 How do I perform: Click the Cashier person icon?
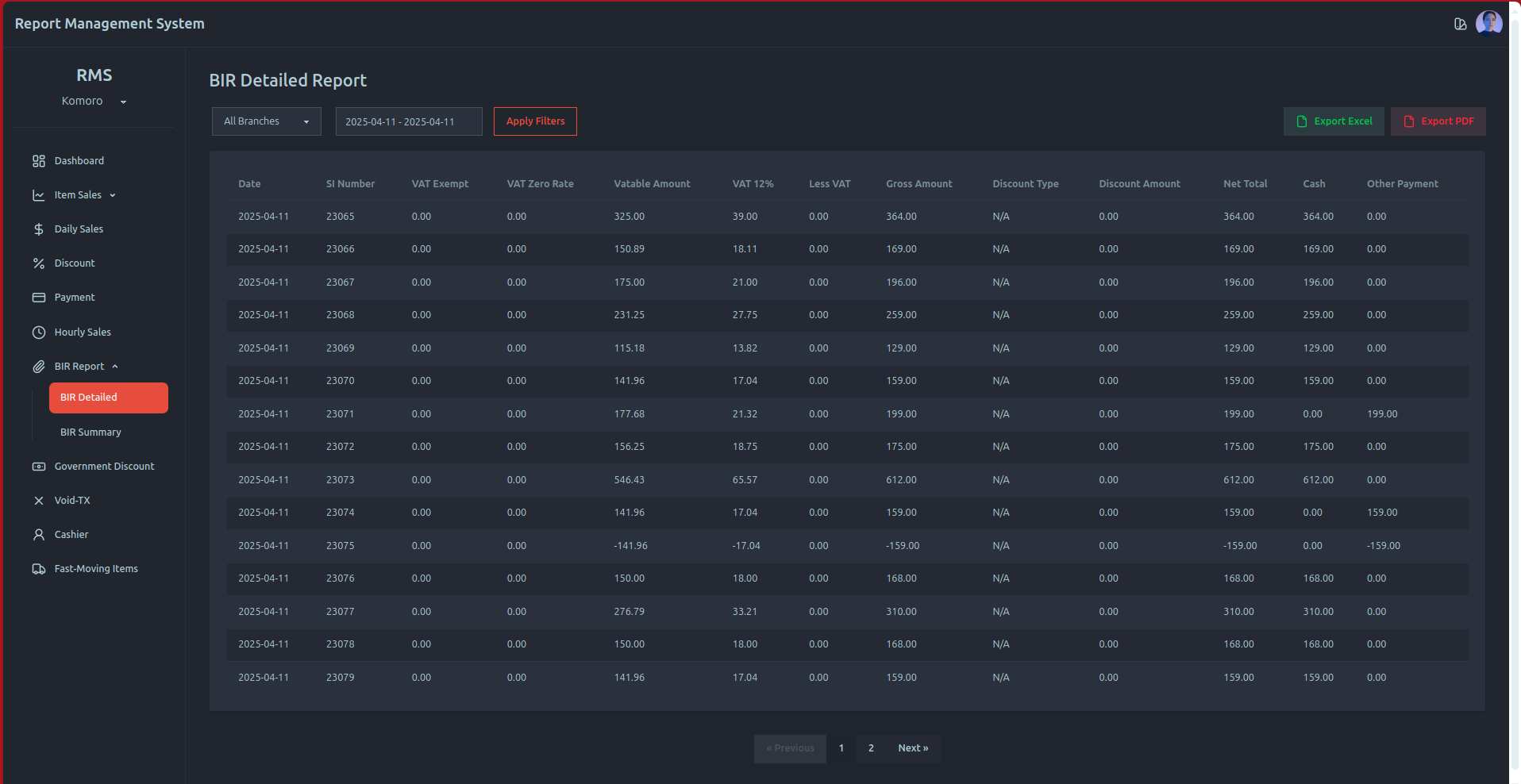click(x=38, y=535)
